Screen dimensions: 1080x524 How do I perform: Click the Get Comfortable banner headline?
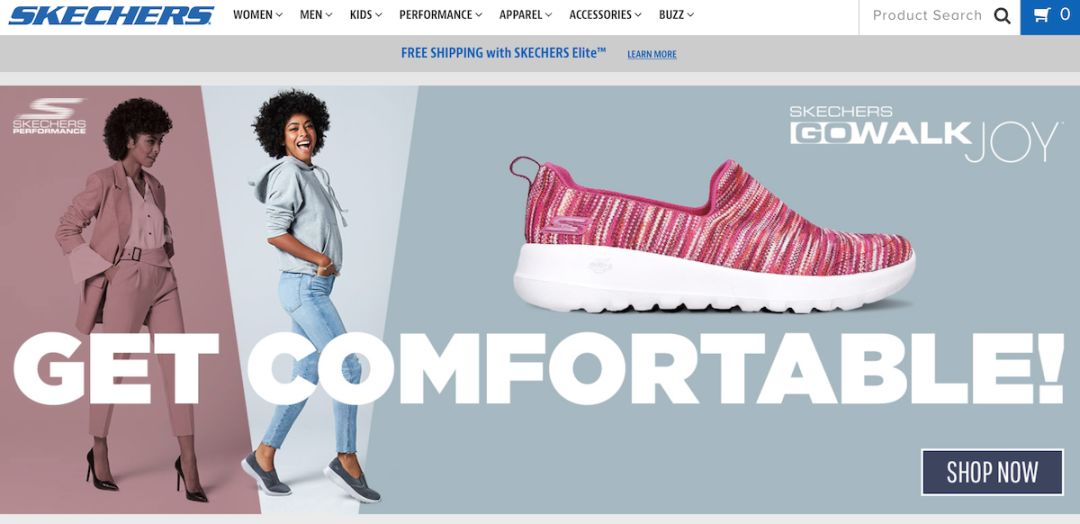point(539,369)
